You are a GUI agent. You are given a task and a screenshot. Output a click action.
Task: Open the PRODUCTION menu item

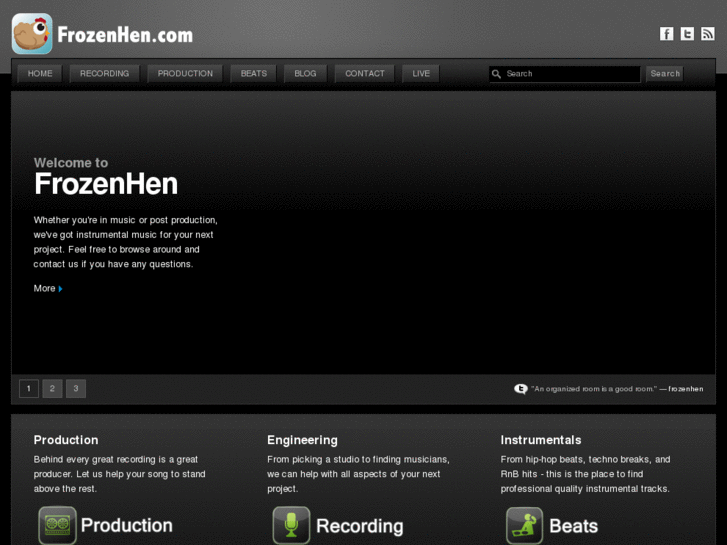(185, 74)
